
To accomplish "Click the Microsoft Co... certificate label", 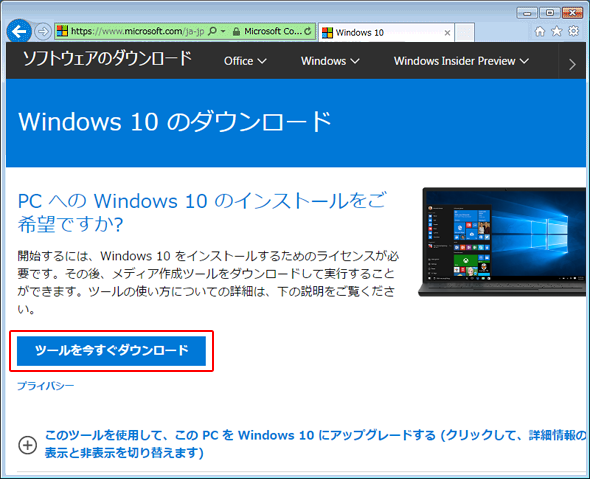I will point(272,31).
